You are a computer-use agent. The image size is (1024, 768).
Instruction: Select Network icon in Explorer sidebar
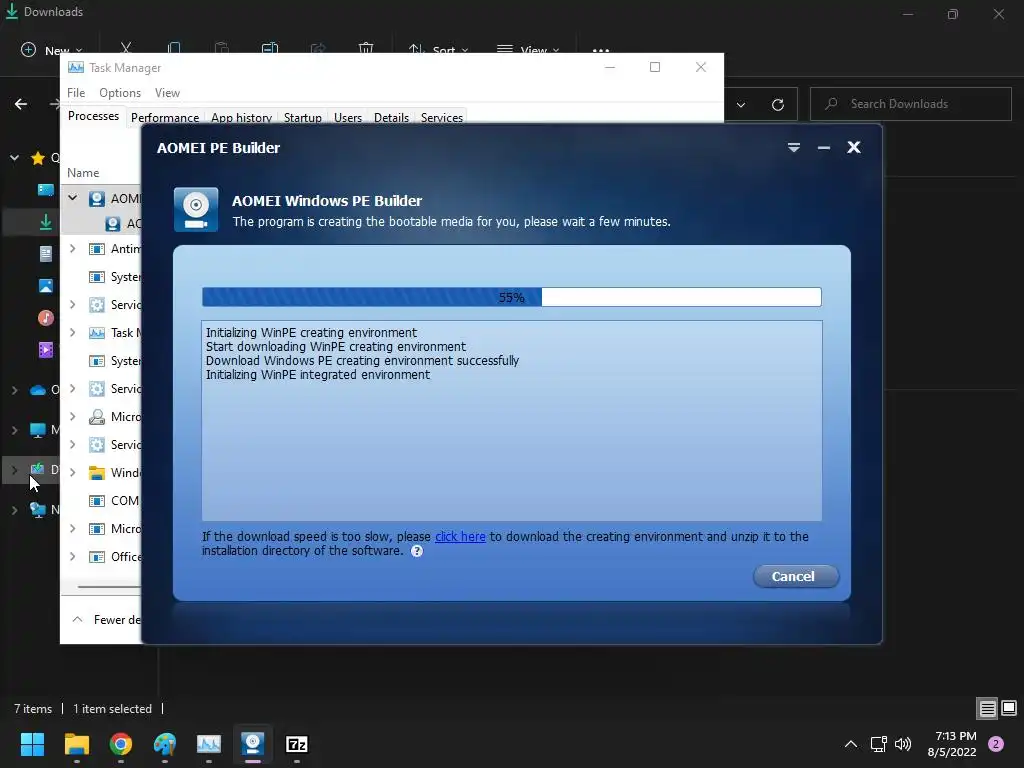[x=38, y=509]
